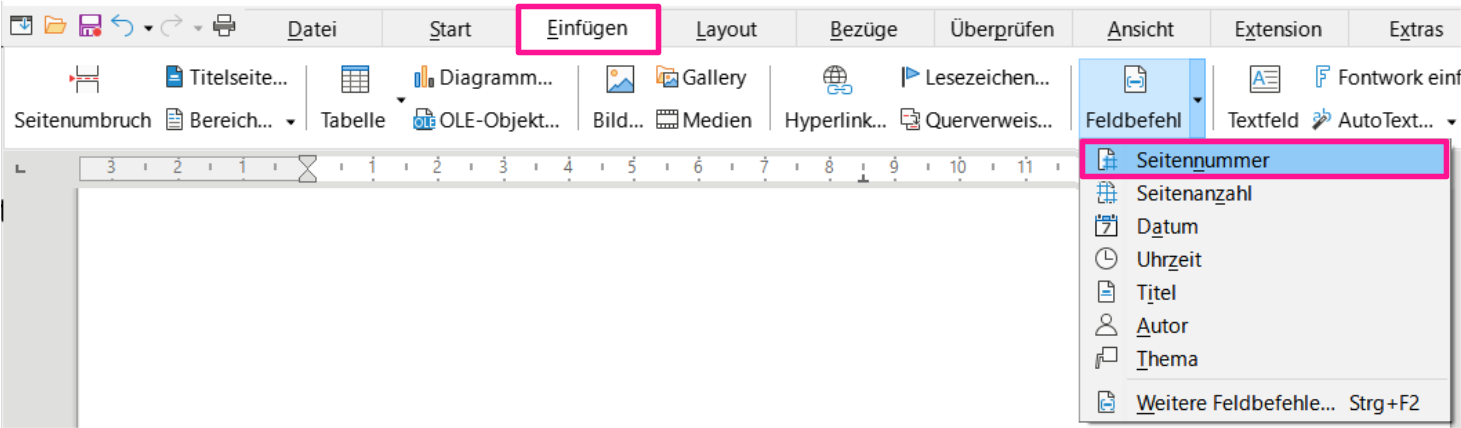Click the Seitenumbruch page break icon

83,79
